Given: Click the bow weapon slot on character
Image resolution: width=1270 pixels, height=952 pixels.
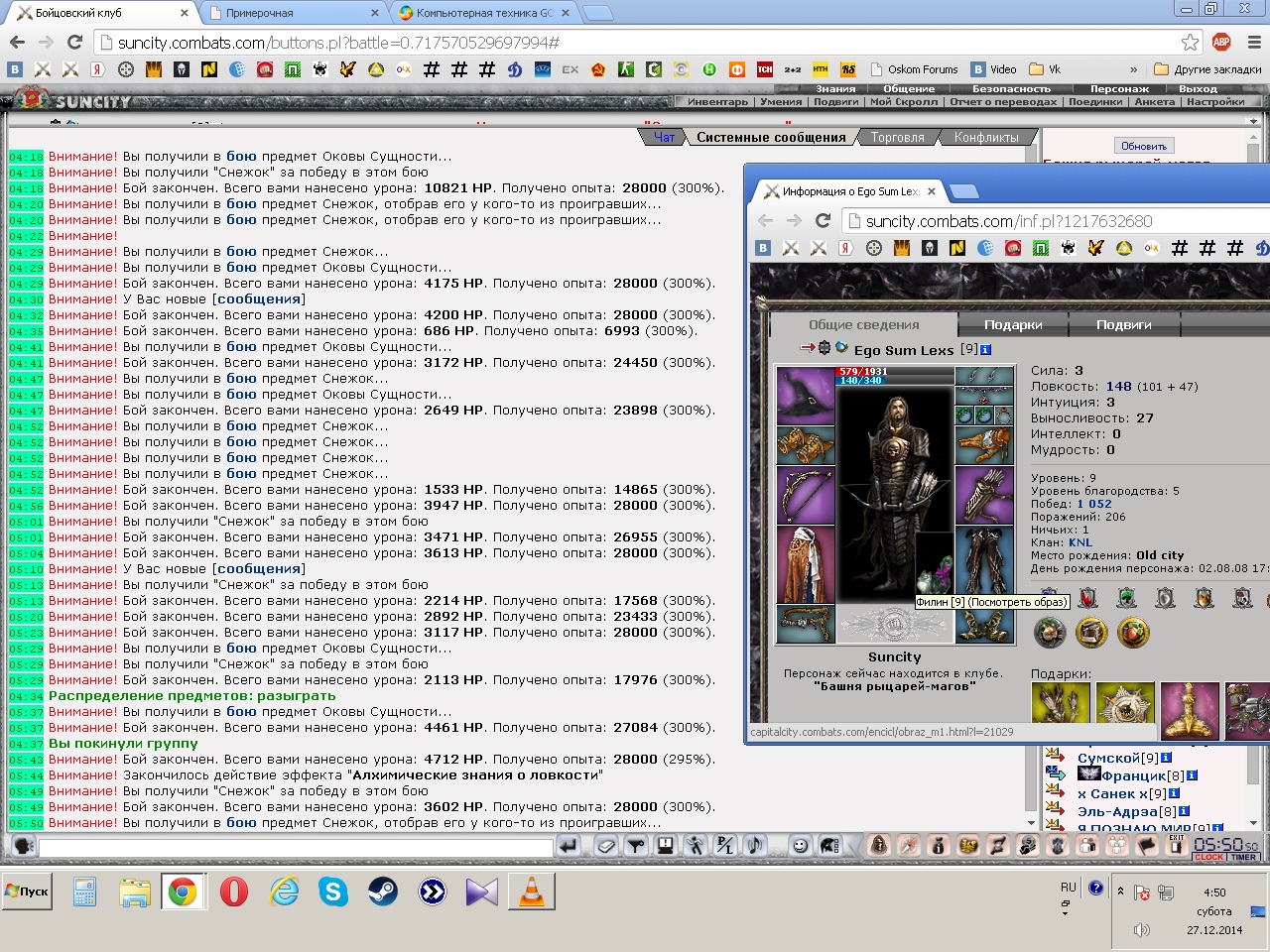Looking at the screenshot, I should click(x=806, y=496).
